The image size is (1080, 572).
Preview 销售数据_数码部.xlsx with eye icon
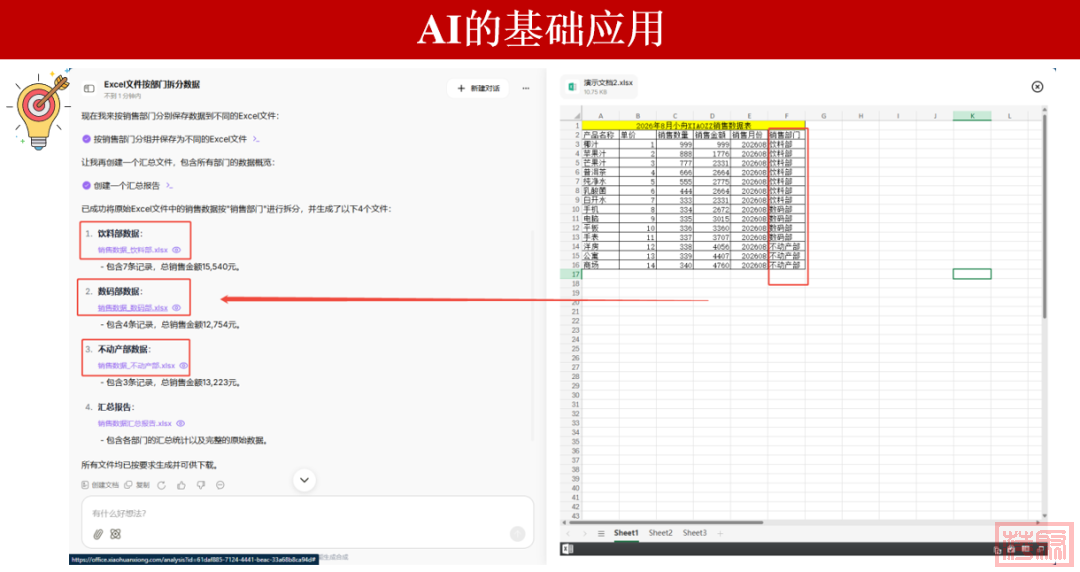(x=176, y=308)
